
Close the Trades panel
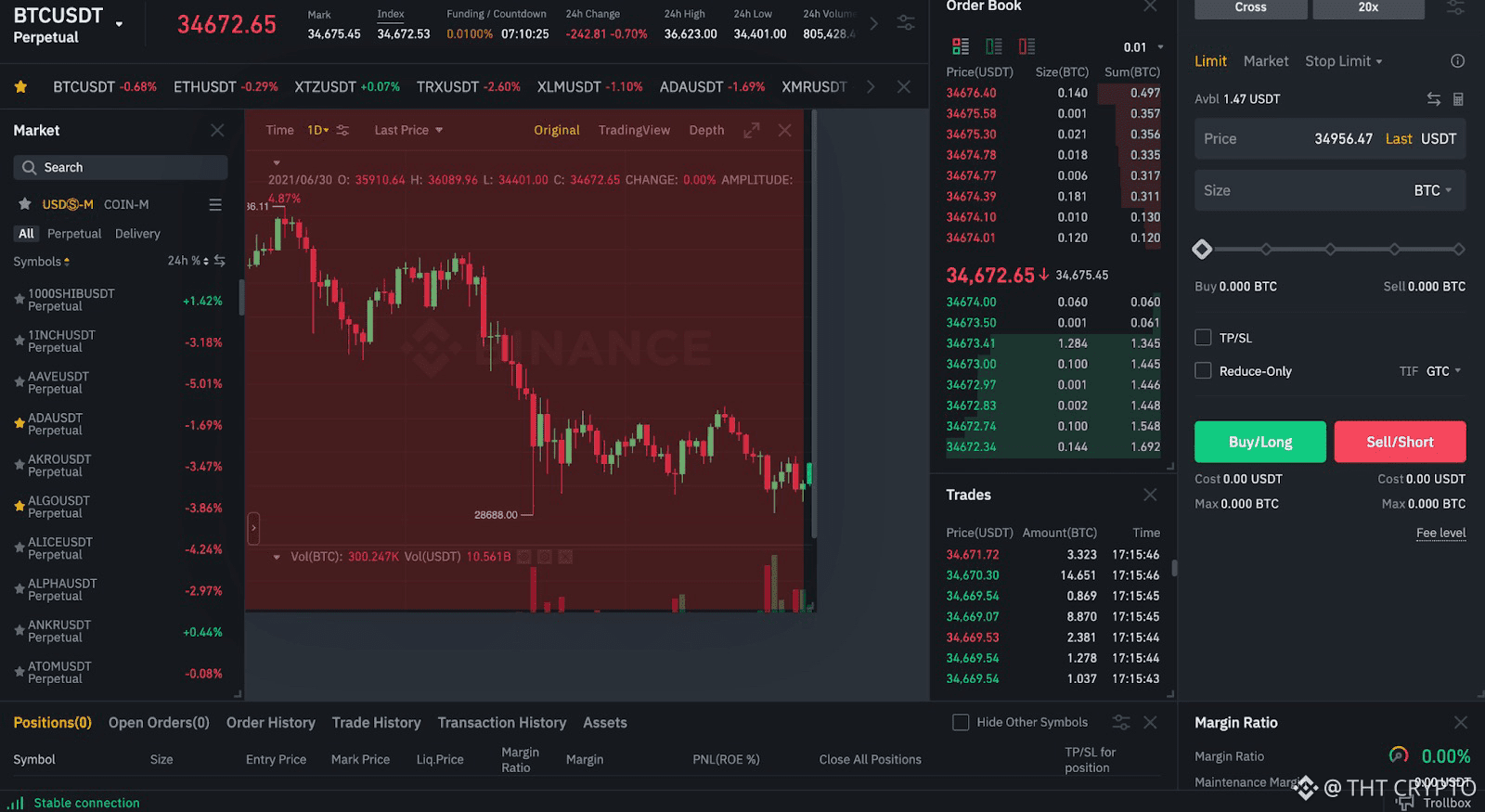click(x=1150, y=495)
